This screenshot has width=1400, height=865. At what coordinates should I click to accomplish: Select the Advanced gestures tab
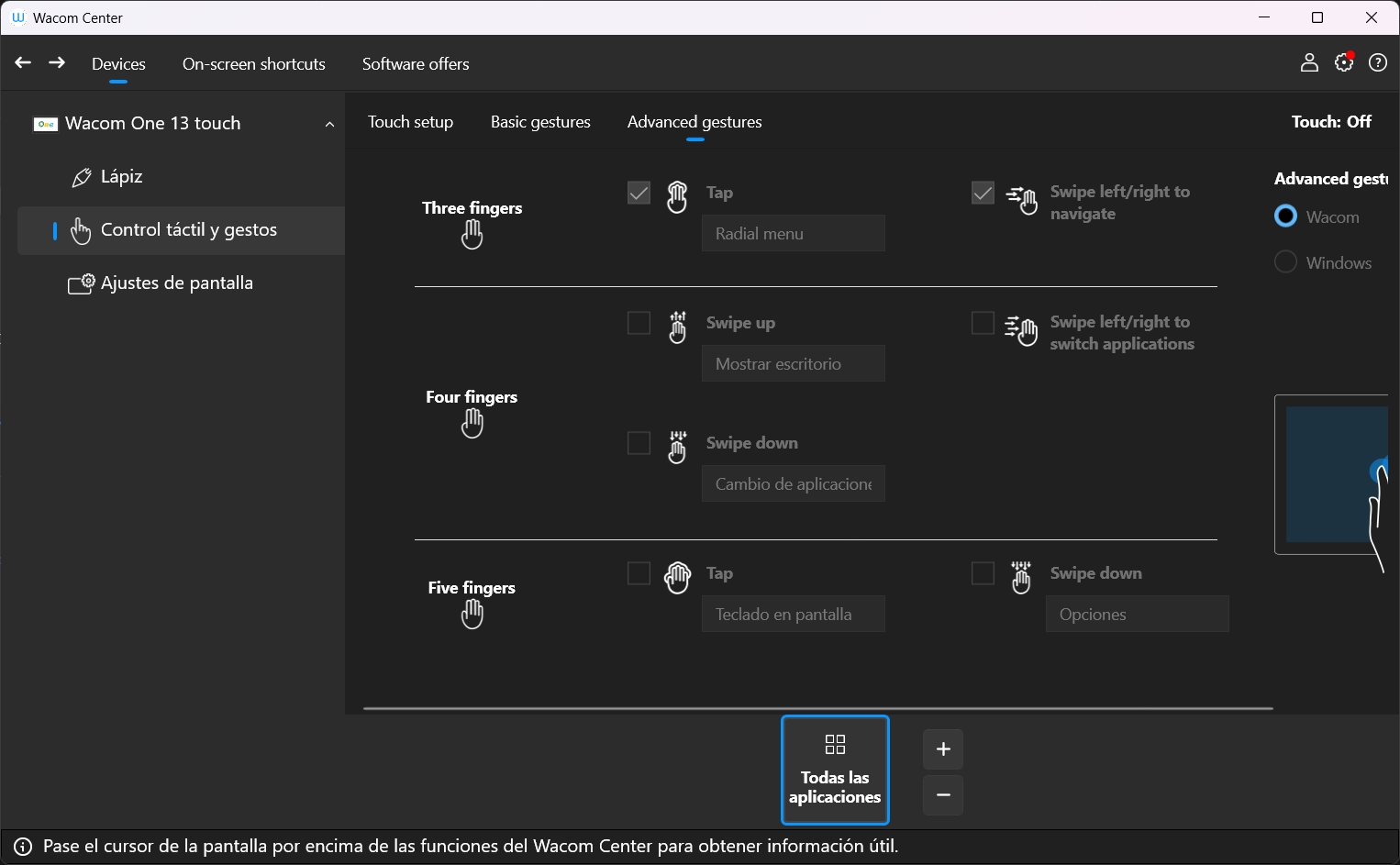pyautogui.click(x=694, y=122)
